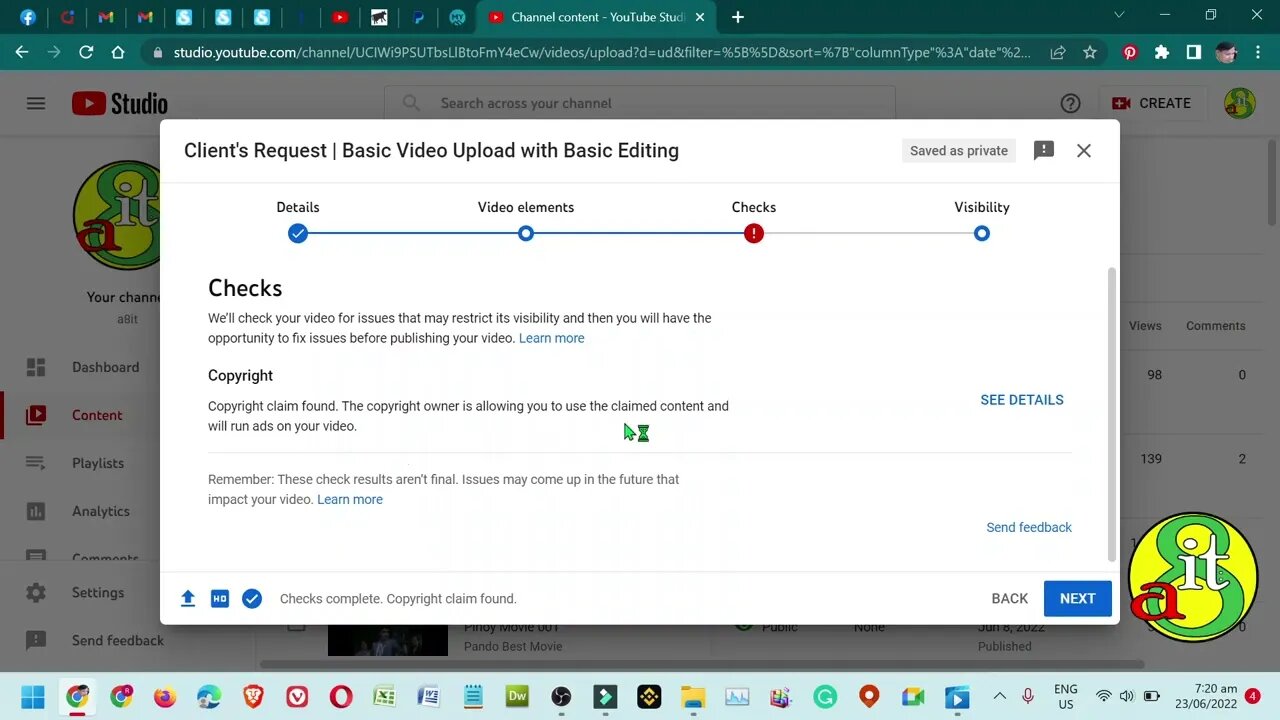Image resolution: width=1280 pixels, height=720 pixels.
Task: Open Learn more link in Checks description
Action: coord(552,338)
